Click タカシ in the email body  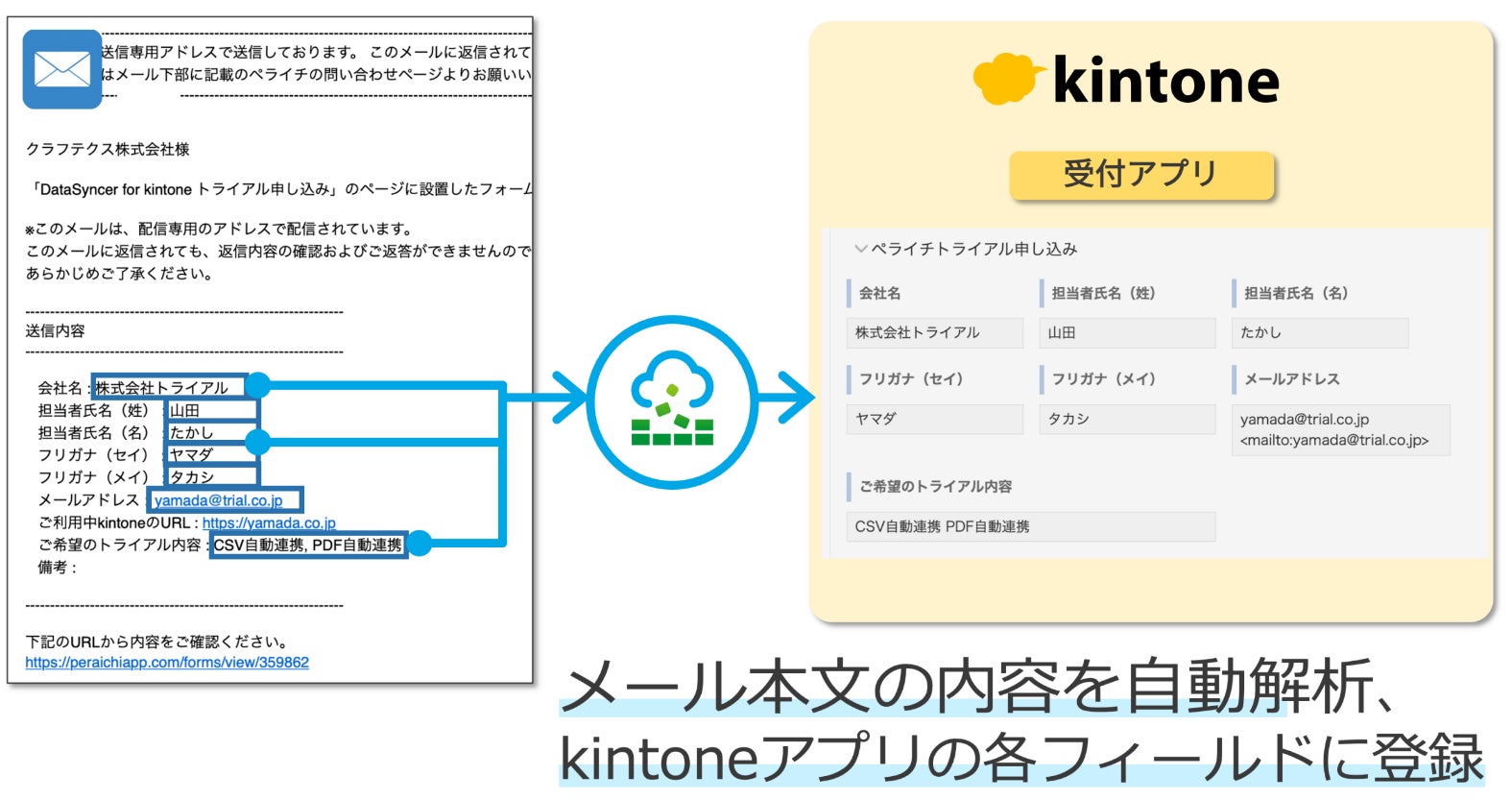(x=191, y=477)
